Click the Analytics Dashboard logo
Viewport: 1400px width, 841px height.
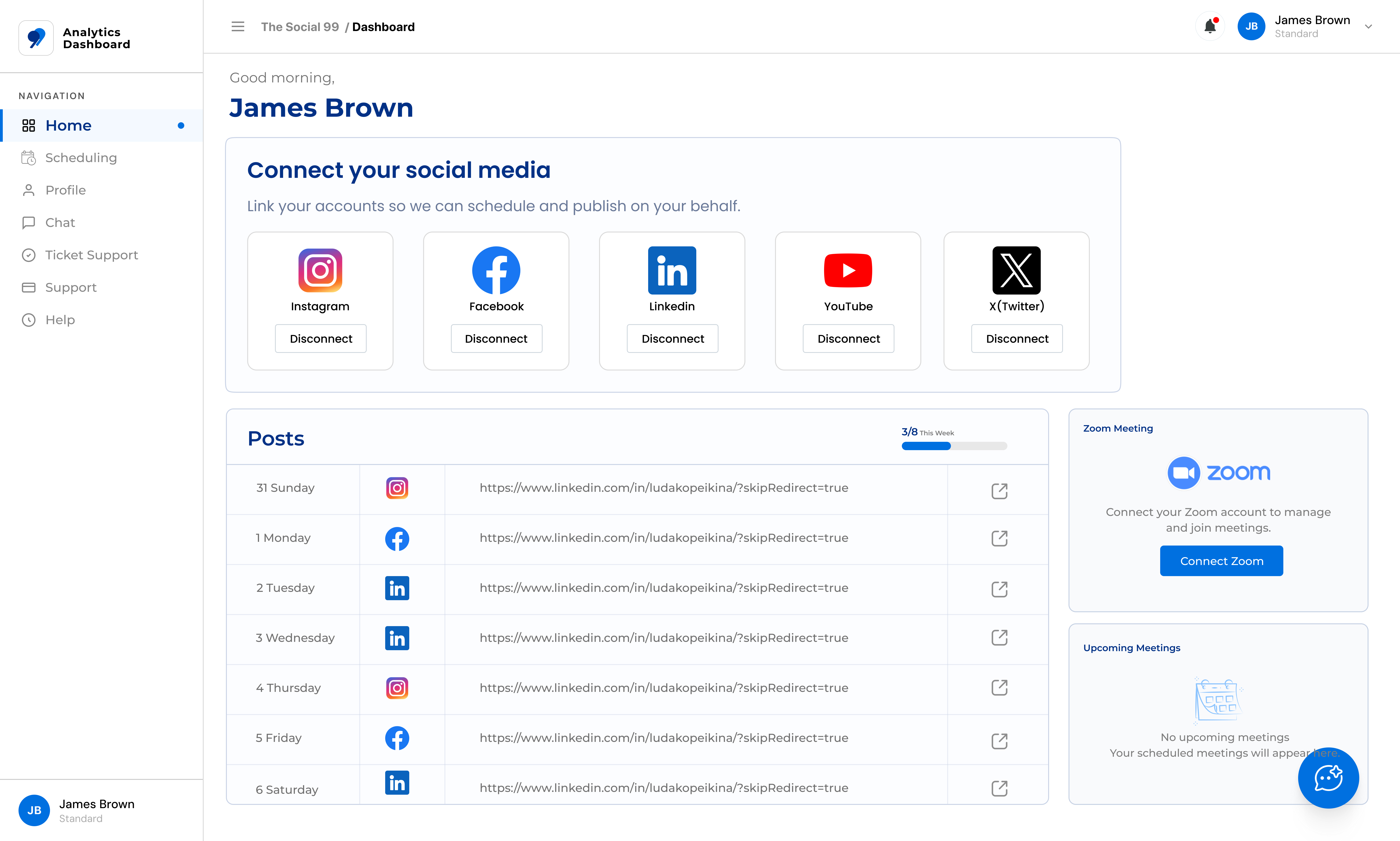pyautogui.click(x=36, y=38)
